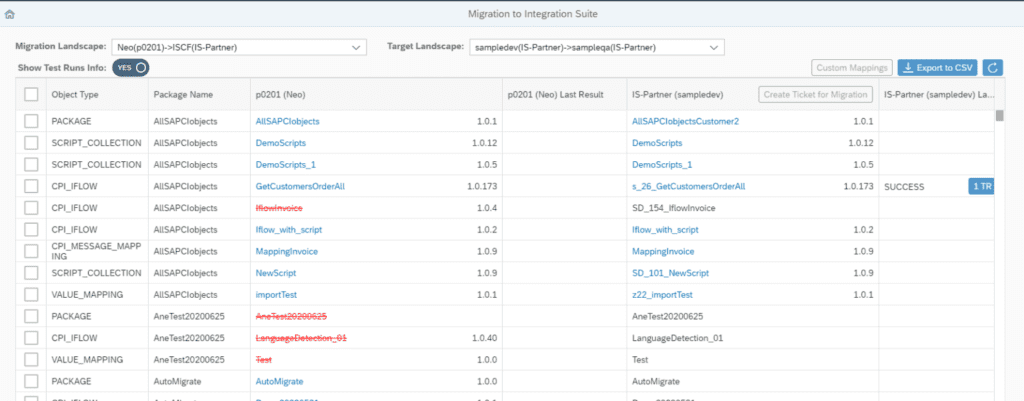The height and width of the screenshot is (401, 1024).
Task: Check the IflowInvoice row checkbox
Action: coord(31,208)
